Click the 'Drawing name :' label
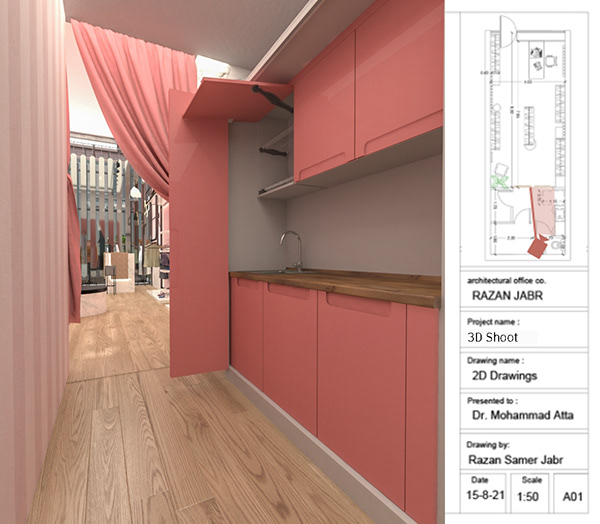Screen dimensions: 600x524 [495, 361]
